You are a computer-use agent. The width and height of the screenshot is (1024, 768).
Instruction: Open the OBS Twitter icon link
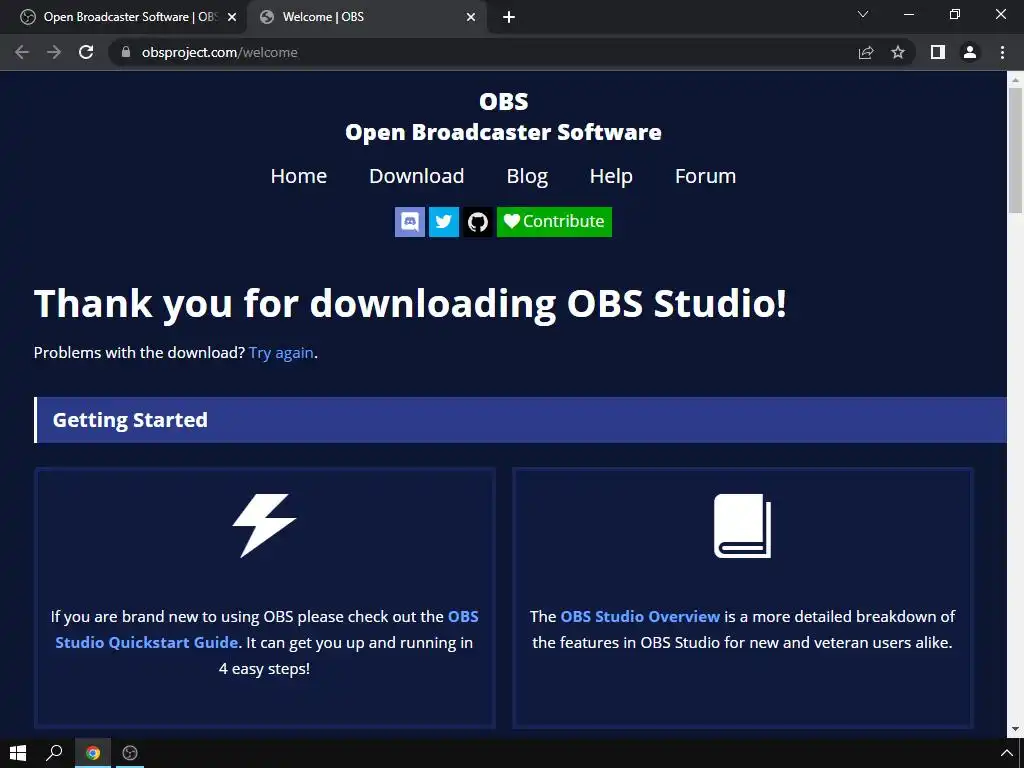tap(443, 221)
